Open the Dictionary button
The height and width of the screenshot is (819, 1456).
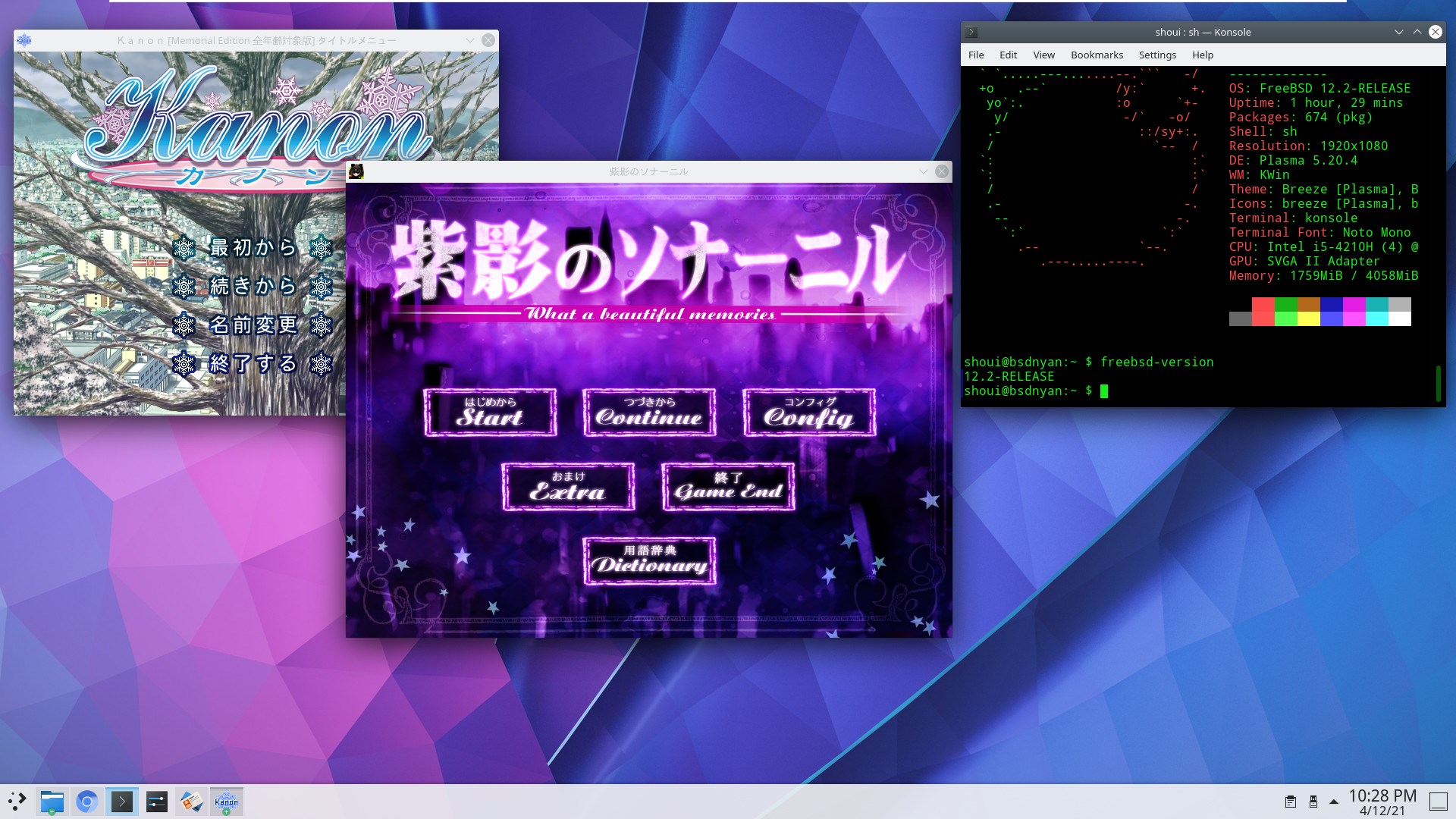point(649,560)
